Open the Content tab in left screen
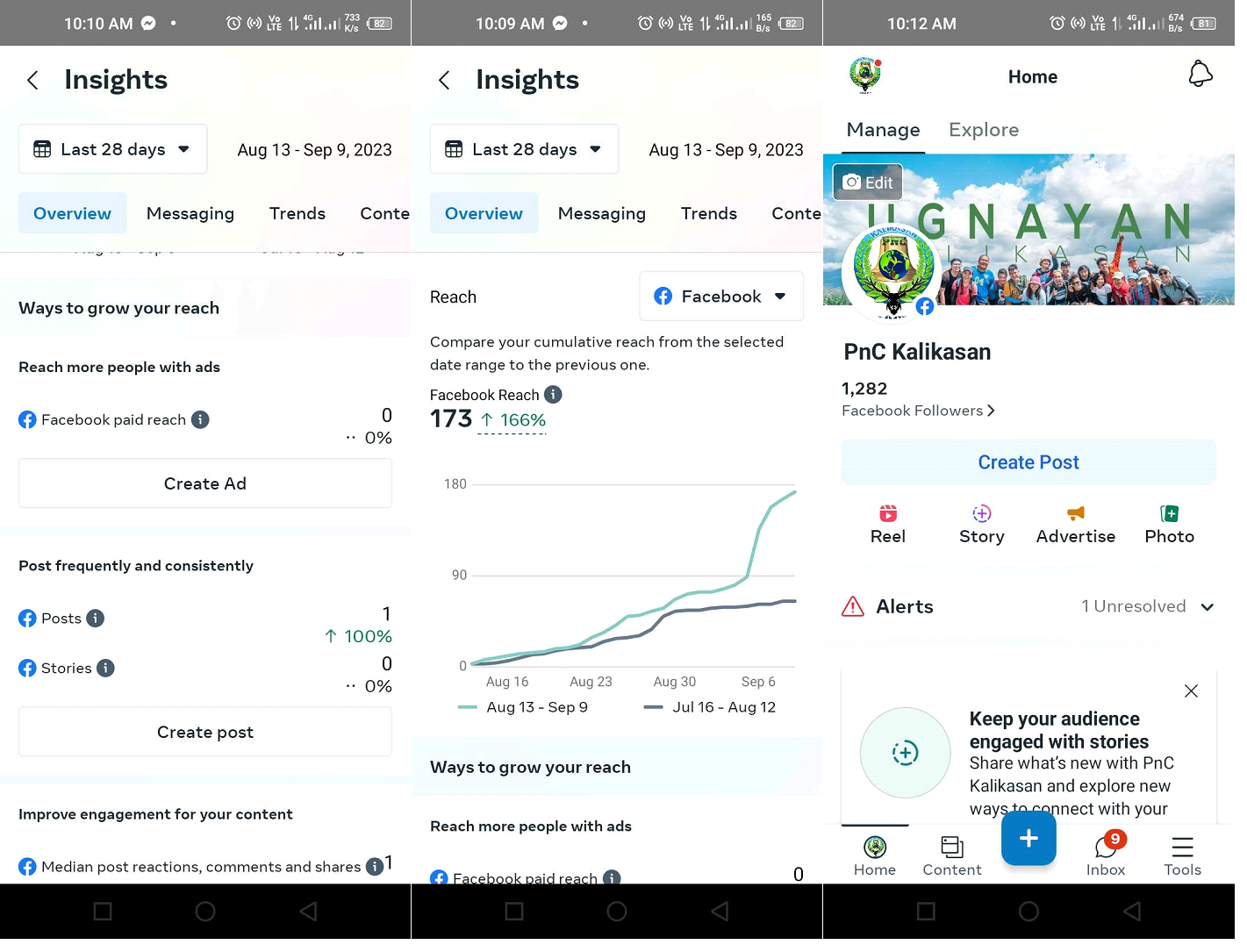Image resolution: width=1247 pixels, height=952 pixels. pos(384,213)
